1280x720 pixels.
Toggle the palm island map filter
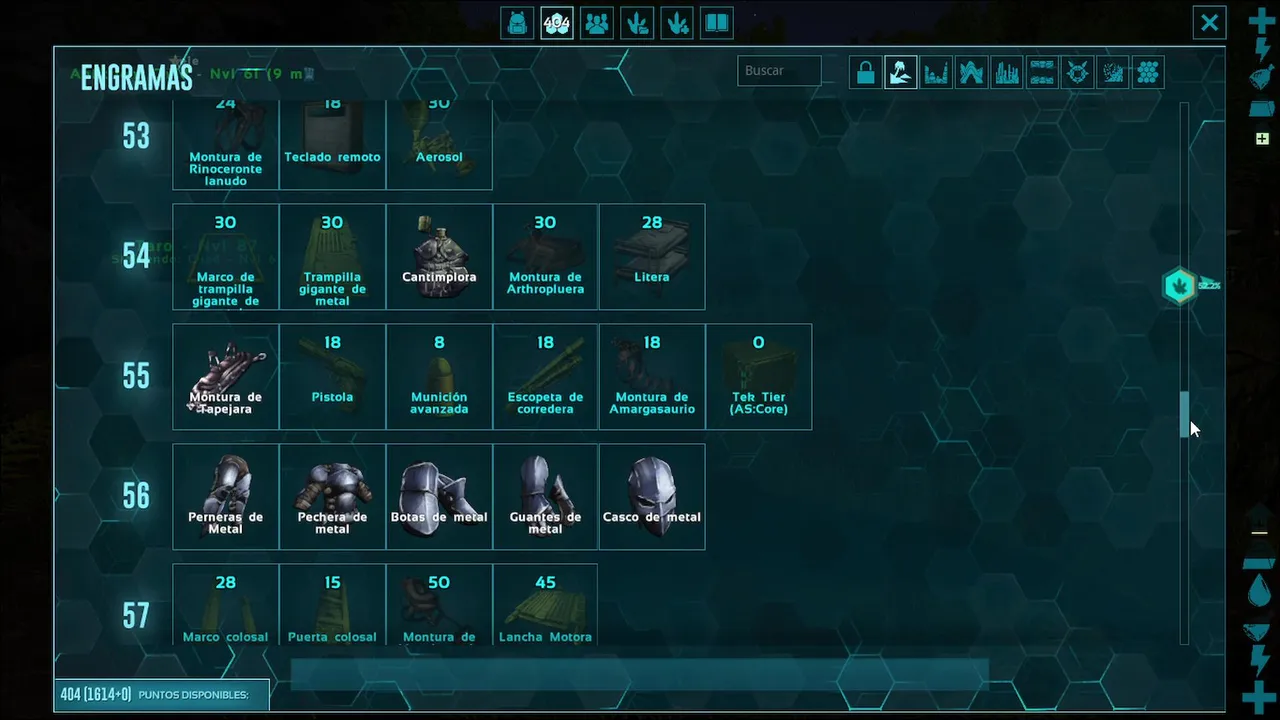(901, 72)
